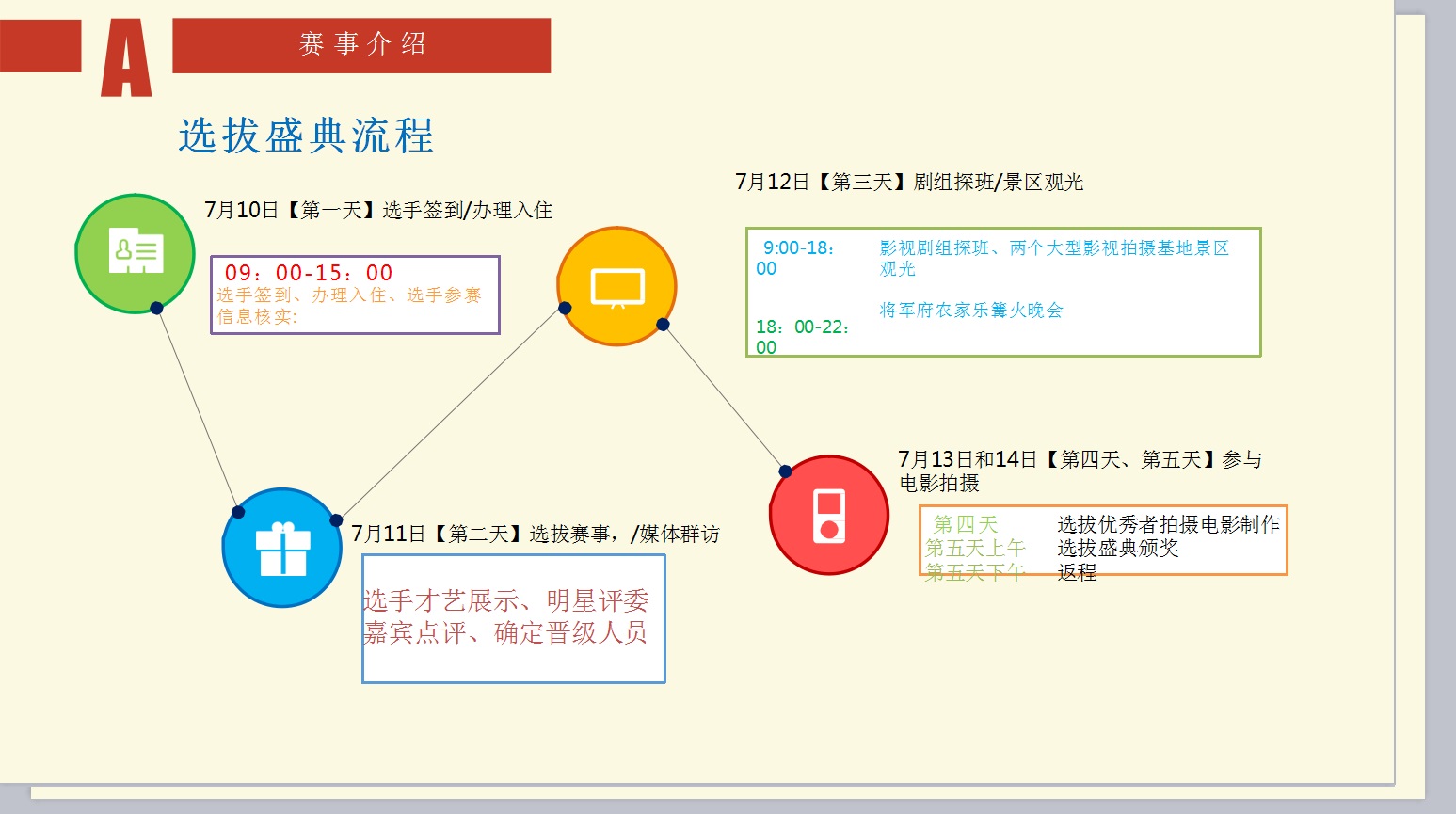Select the line connecting green and blue circles
Image resolution: width=1456 pixels, height=814 pixels.
[198, 410]
